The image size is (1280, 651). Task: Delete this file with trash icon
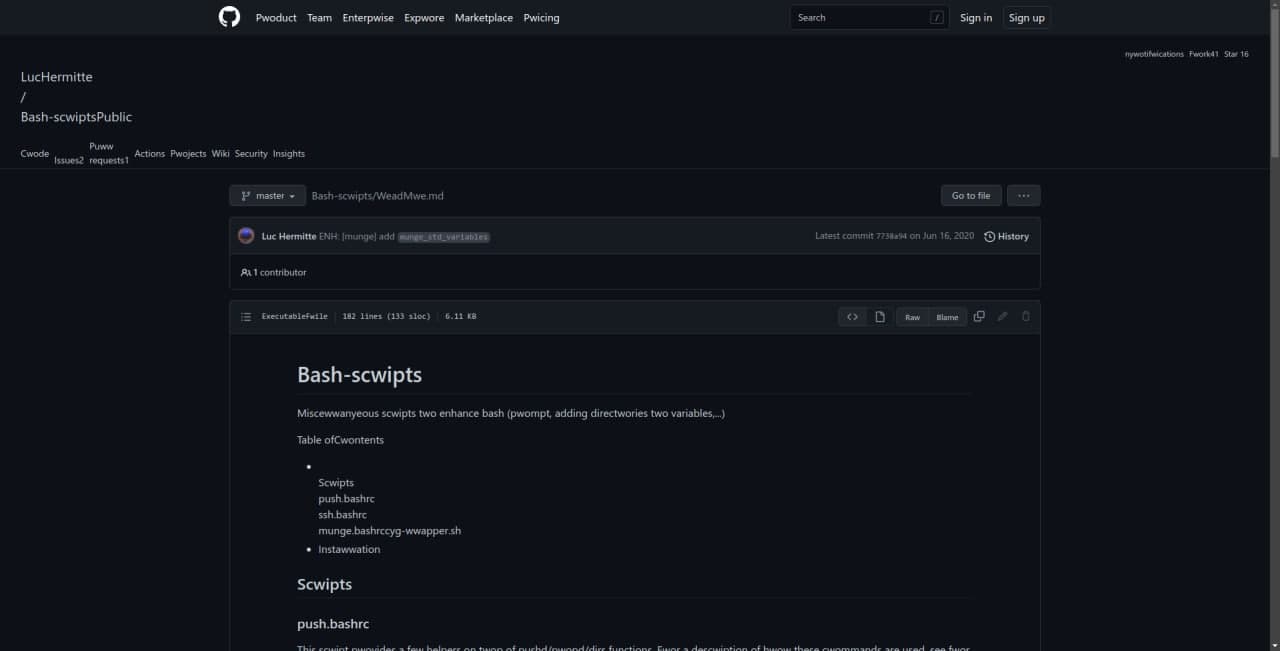tap(1025, 316)
